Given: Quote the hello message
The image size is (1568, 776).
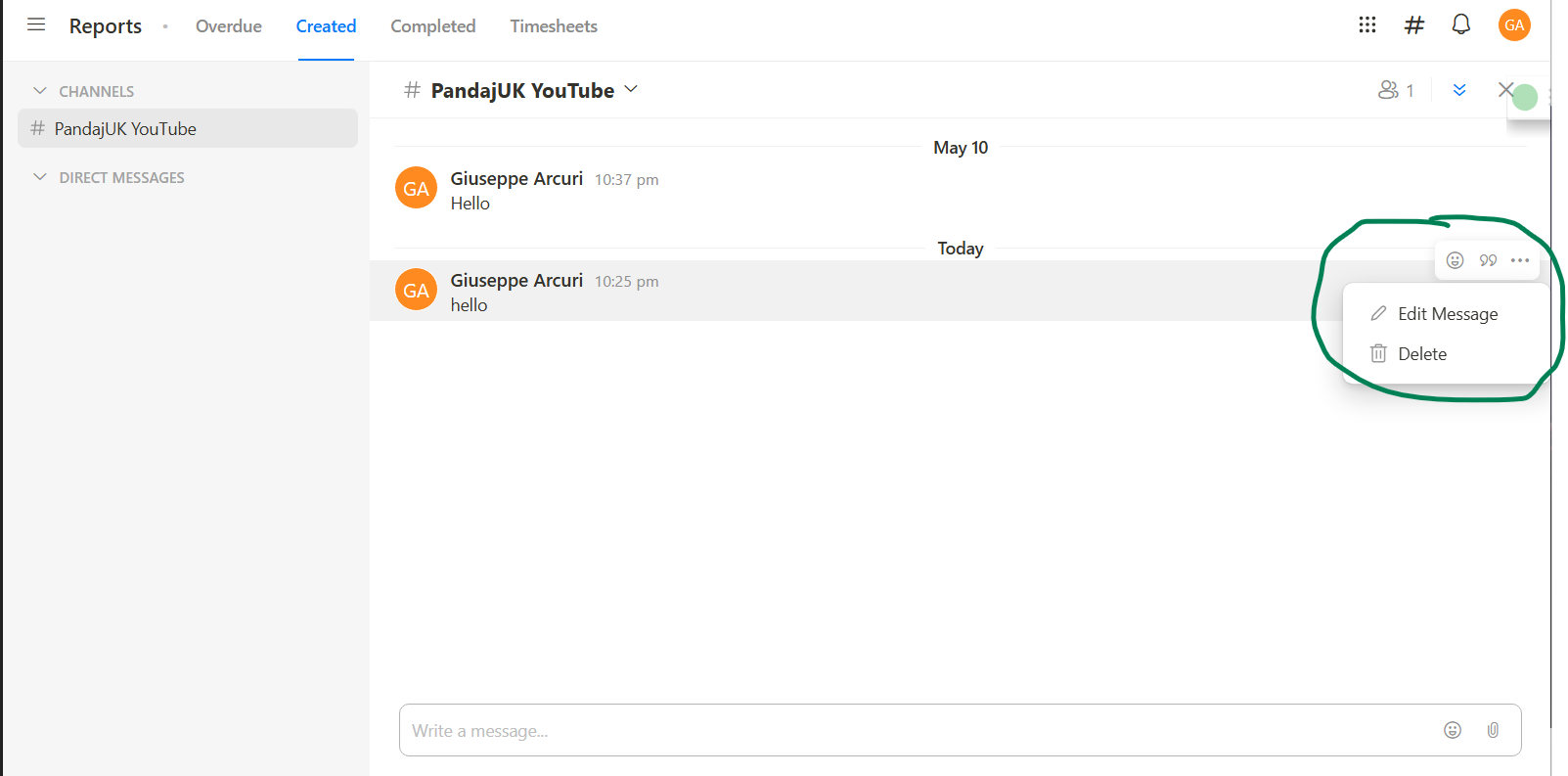Looking at the screenshot, I should point(1488,260).
